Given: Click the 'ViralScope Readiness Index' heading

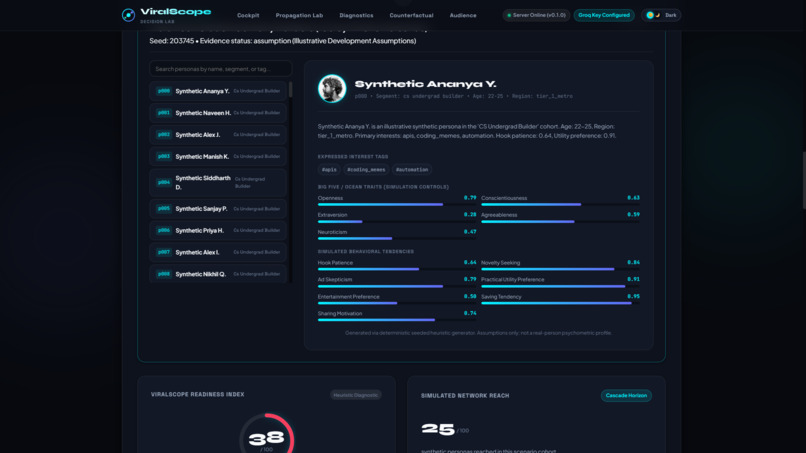Looking at the screenshot, I should tap(197, 394).
